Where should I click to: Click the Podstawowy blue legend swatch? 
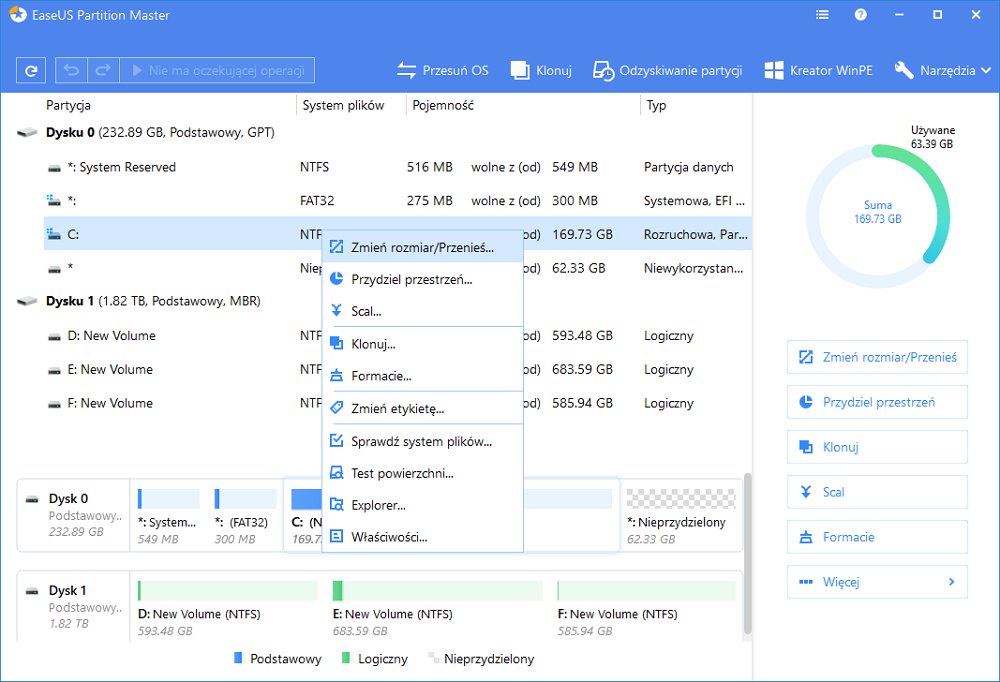pos(239,658)
